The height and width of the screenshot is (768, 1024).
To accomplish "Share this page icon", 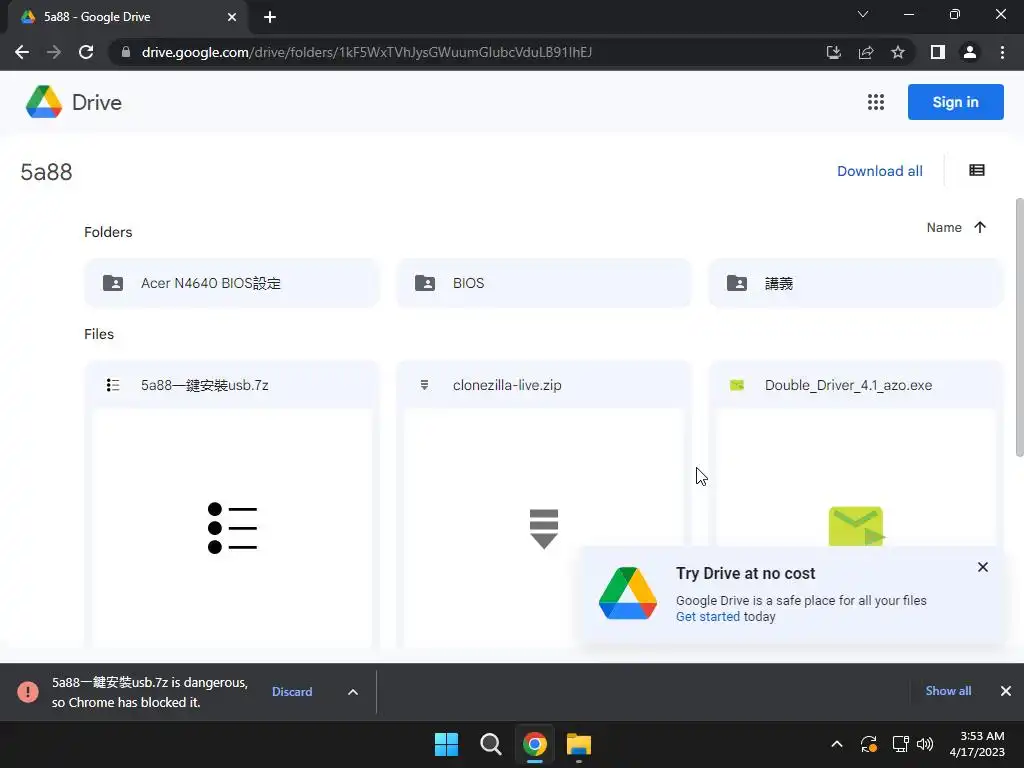I will (866, 52).
